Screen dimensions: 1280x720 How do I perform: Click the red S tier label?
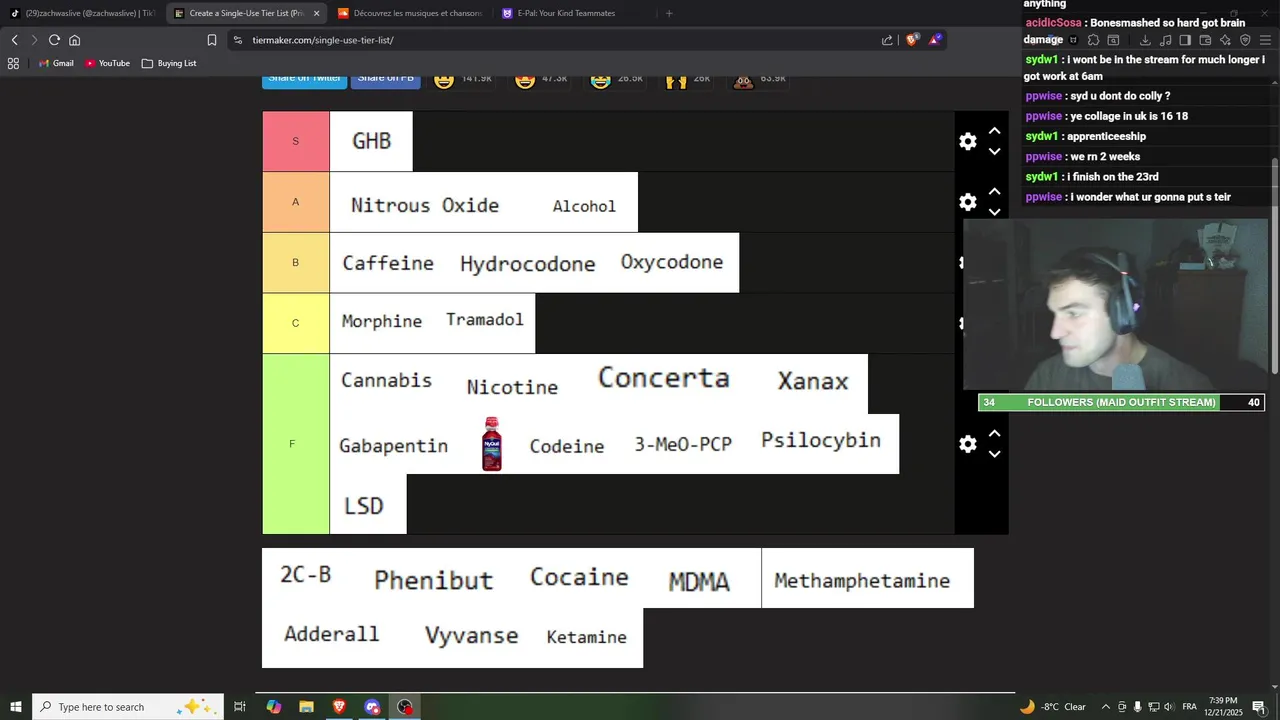[295, 141]
